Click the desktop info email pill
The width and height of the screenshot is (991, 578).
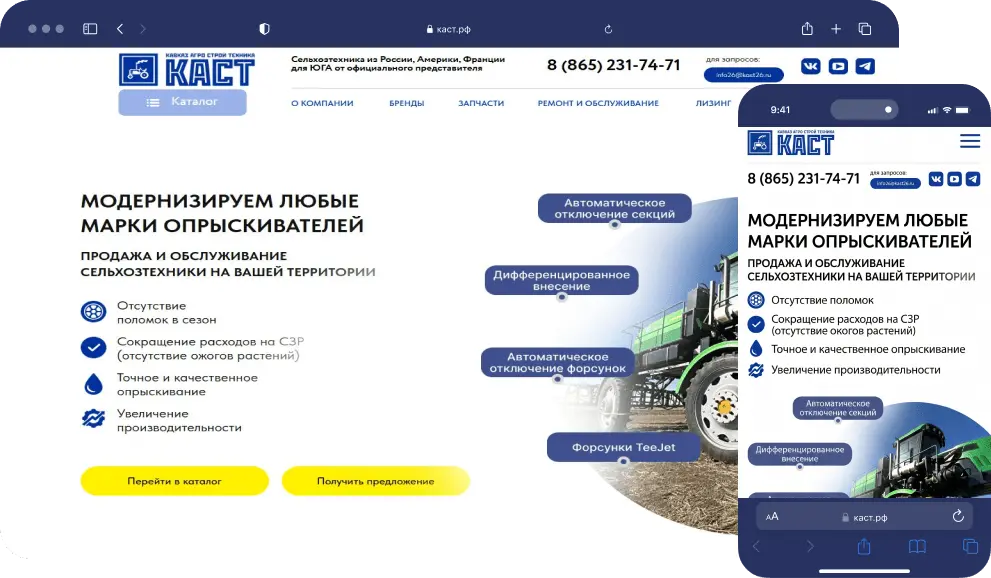[x=743, y=75]
